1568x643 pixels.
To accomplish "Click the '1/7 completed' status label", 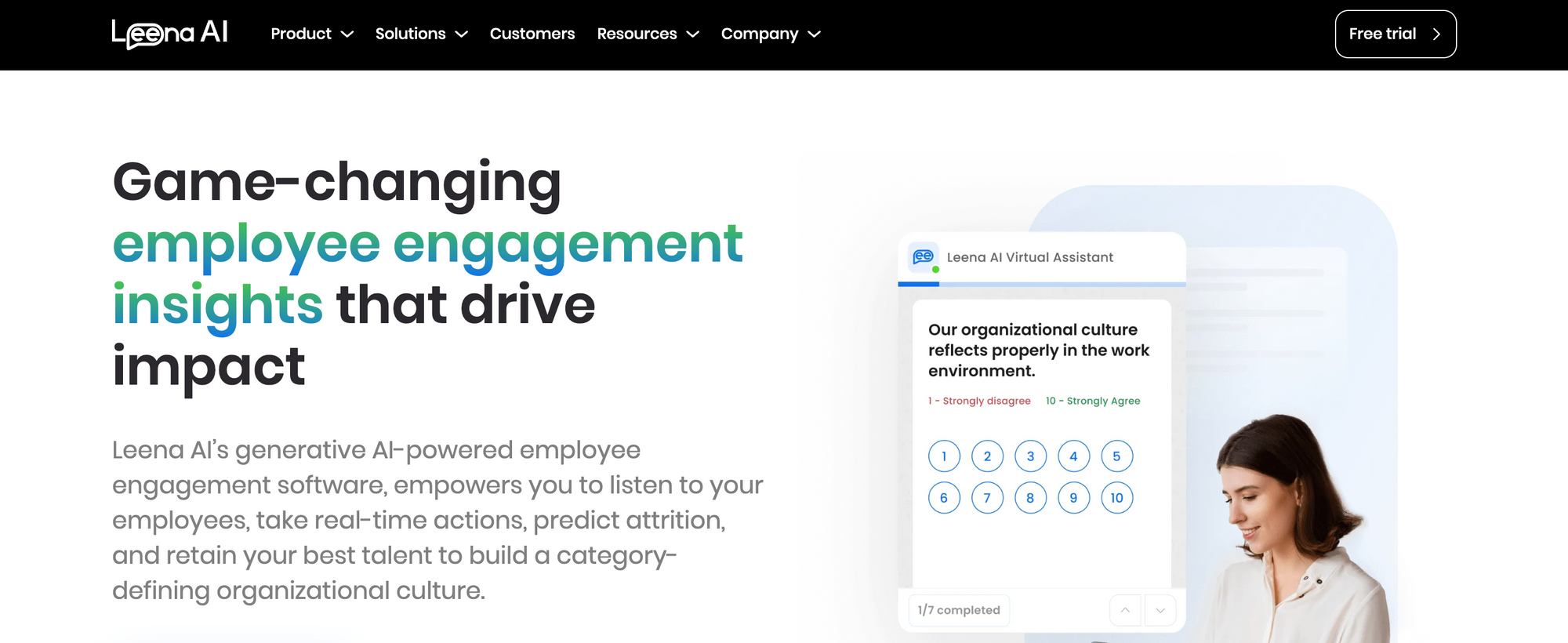I will (959, 610).
